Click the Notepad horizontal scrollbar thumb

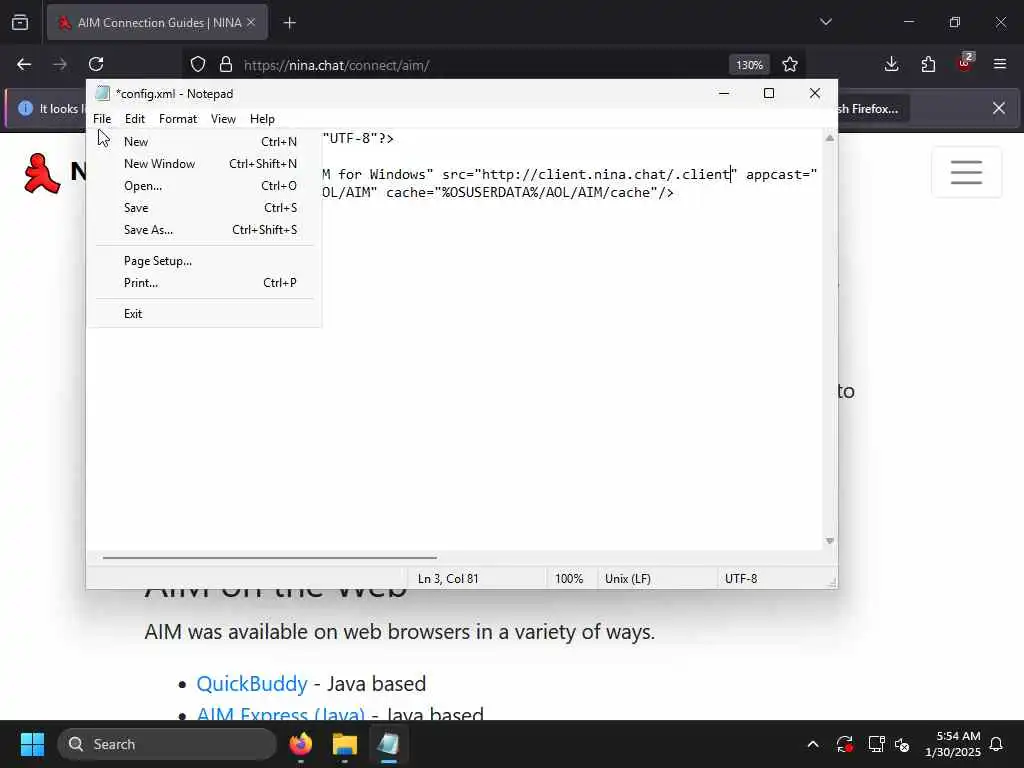pos(269,558)
